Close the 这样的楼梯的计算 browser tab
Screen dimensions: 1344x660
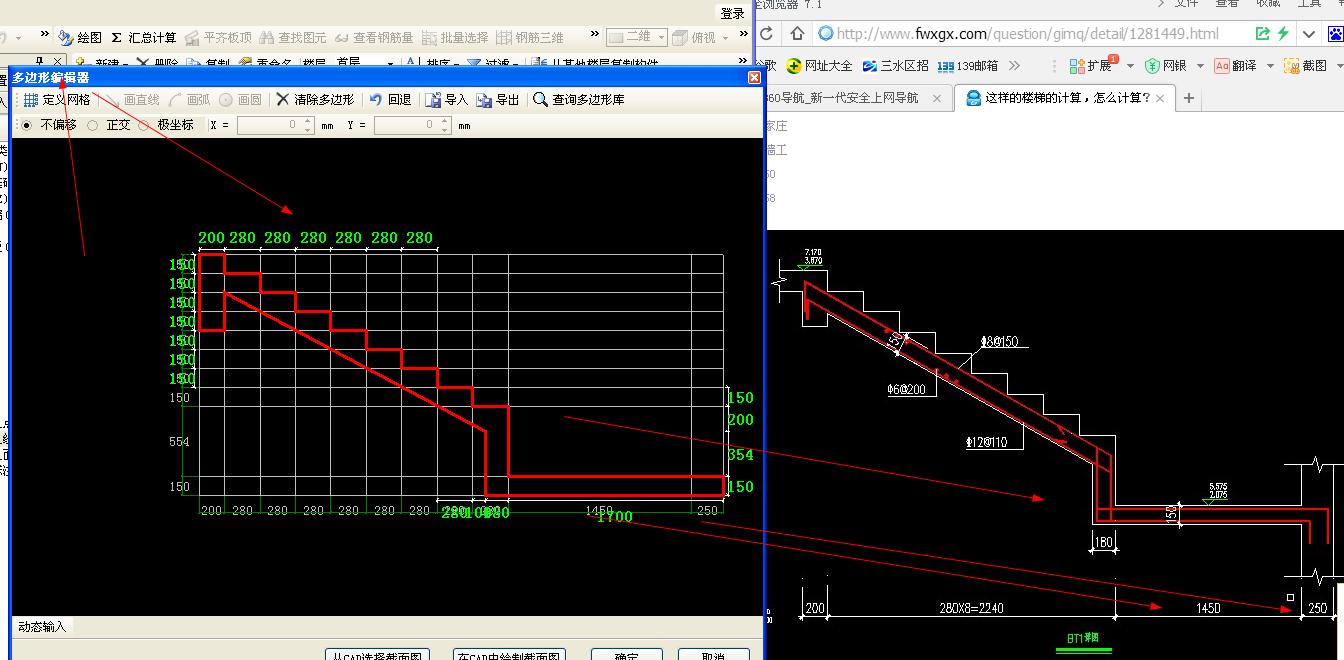coord(1161,98)
